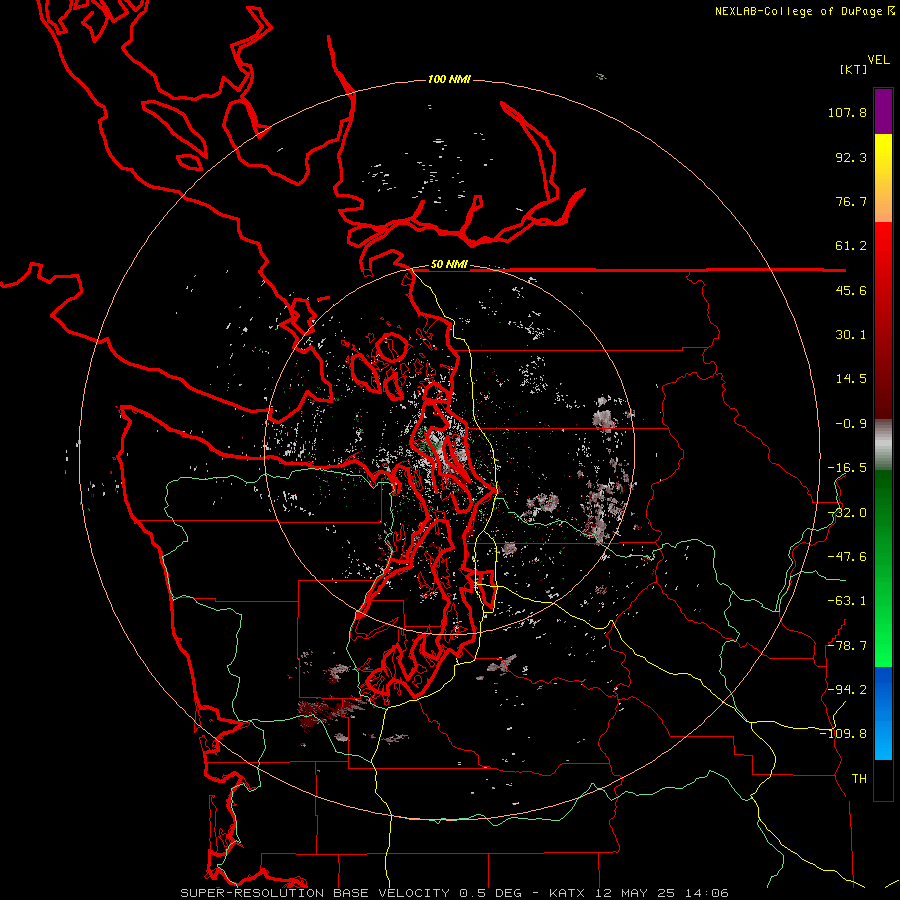This screenshot has width=900, height=900.
Task: Select the -94.2 legend value
Action: pos(847,689)
